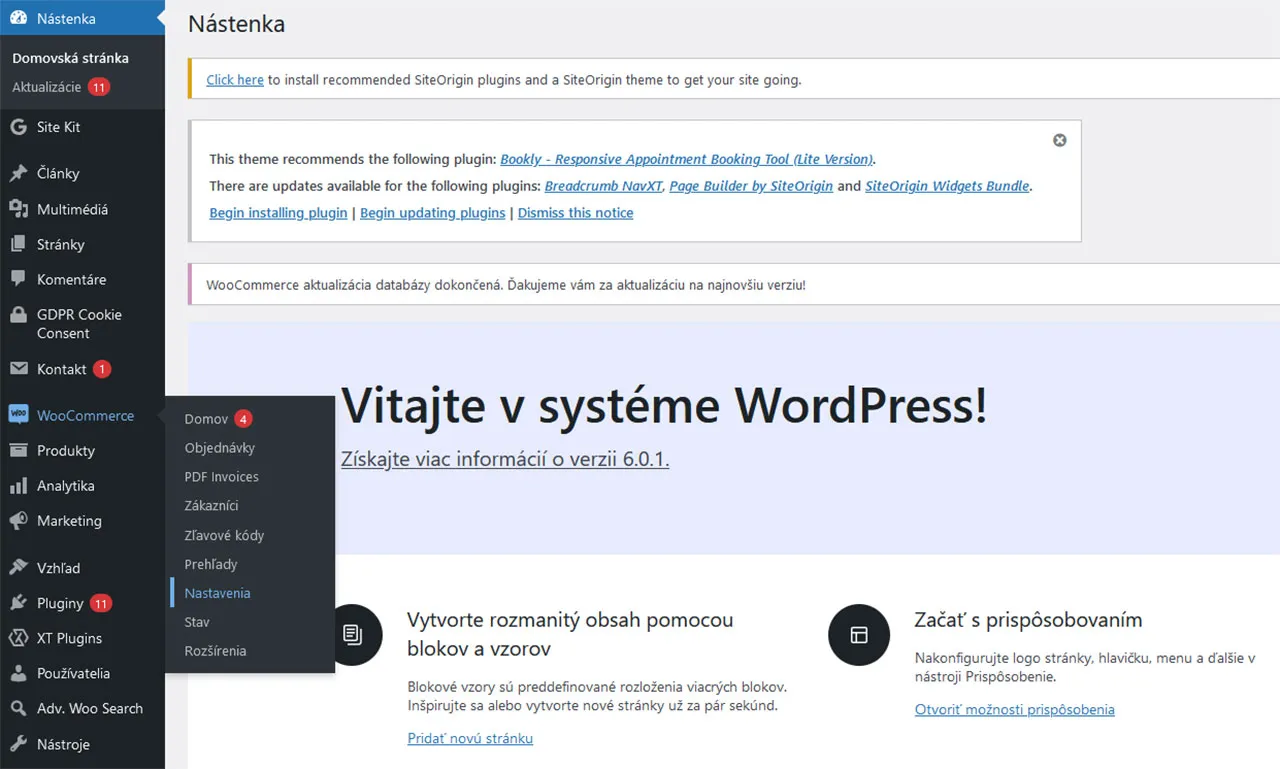The width and height of the screenshot is (1280, 769).
Task: Click the Vzhľad paintbrush icon
Action: pyautogui.click(x=18, y=567)
